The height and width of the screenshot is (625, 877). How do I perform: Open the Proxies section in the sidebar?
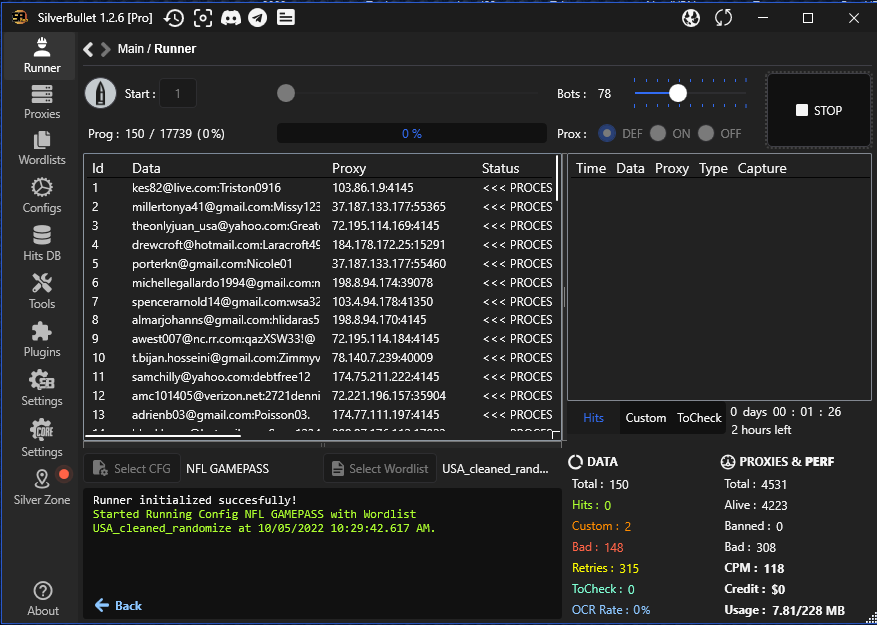click(x=41, y=102)
